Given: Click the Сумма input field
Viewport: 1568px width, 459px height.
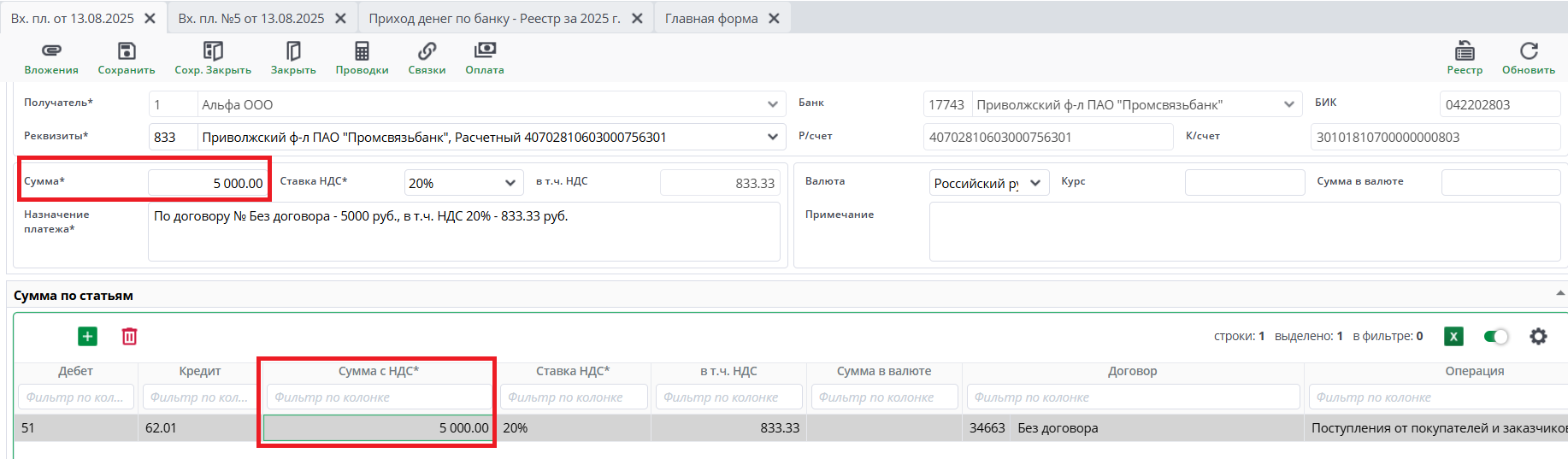Looking at the screenshot, I should pos(207,183).
